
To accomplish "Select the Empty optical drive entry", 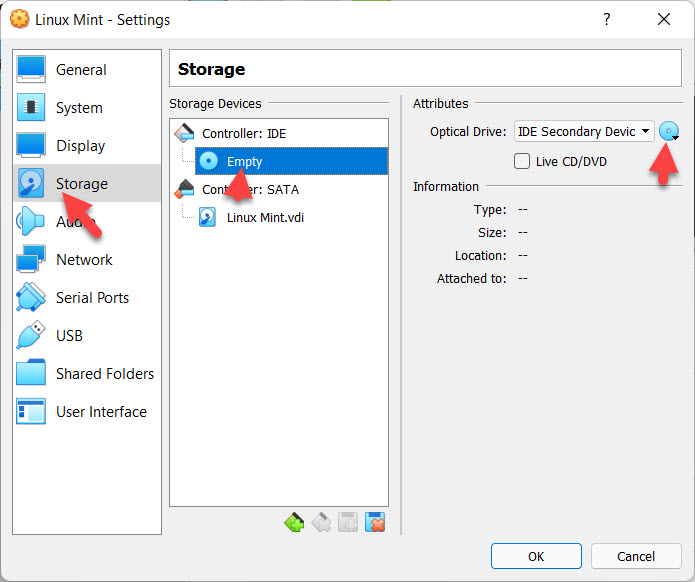I will coord(244,161).
